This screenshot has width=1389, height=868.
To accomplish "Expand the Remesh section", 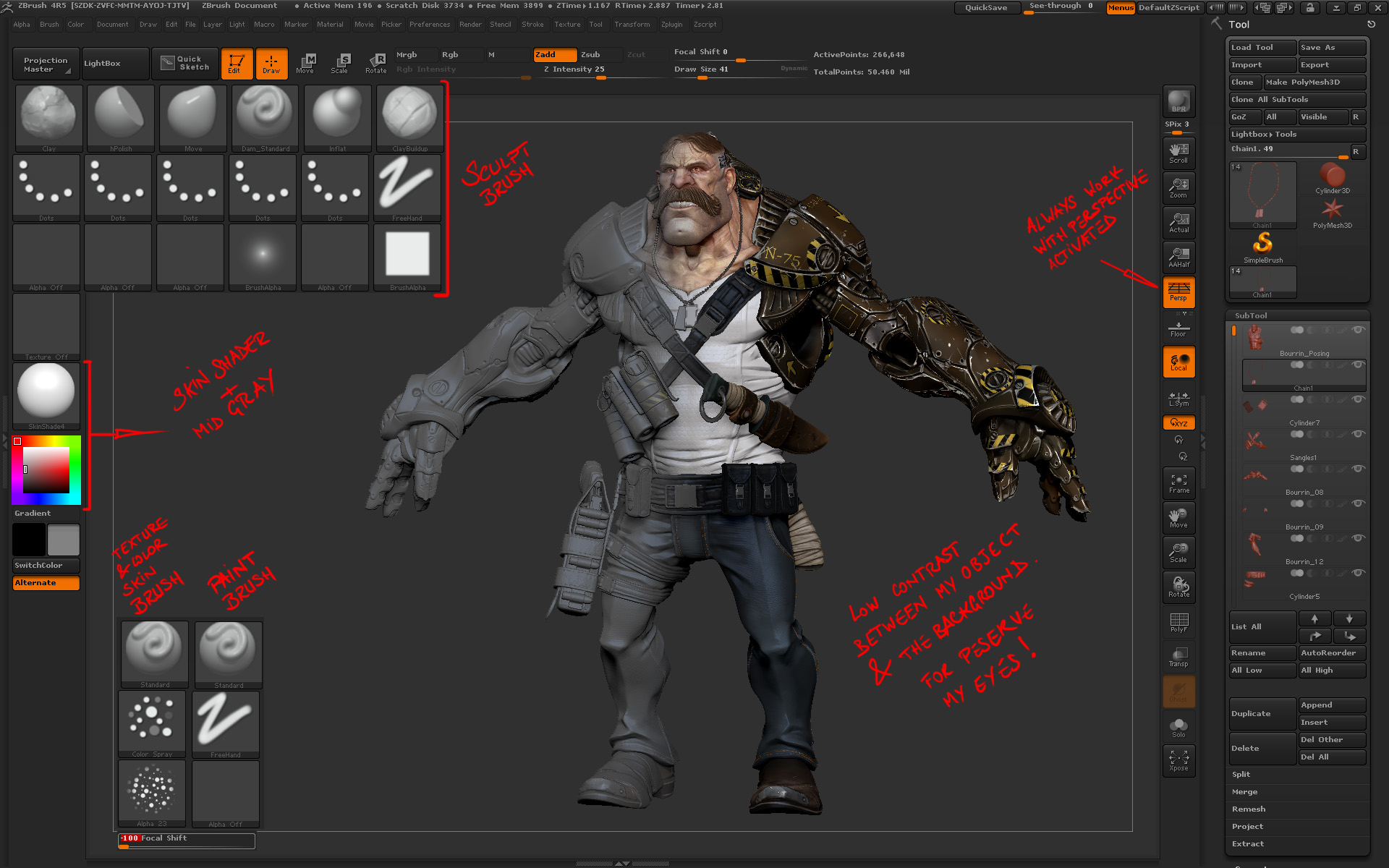I will click(x=1249, y=809).
